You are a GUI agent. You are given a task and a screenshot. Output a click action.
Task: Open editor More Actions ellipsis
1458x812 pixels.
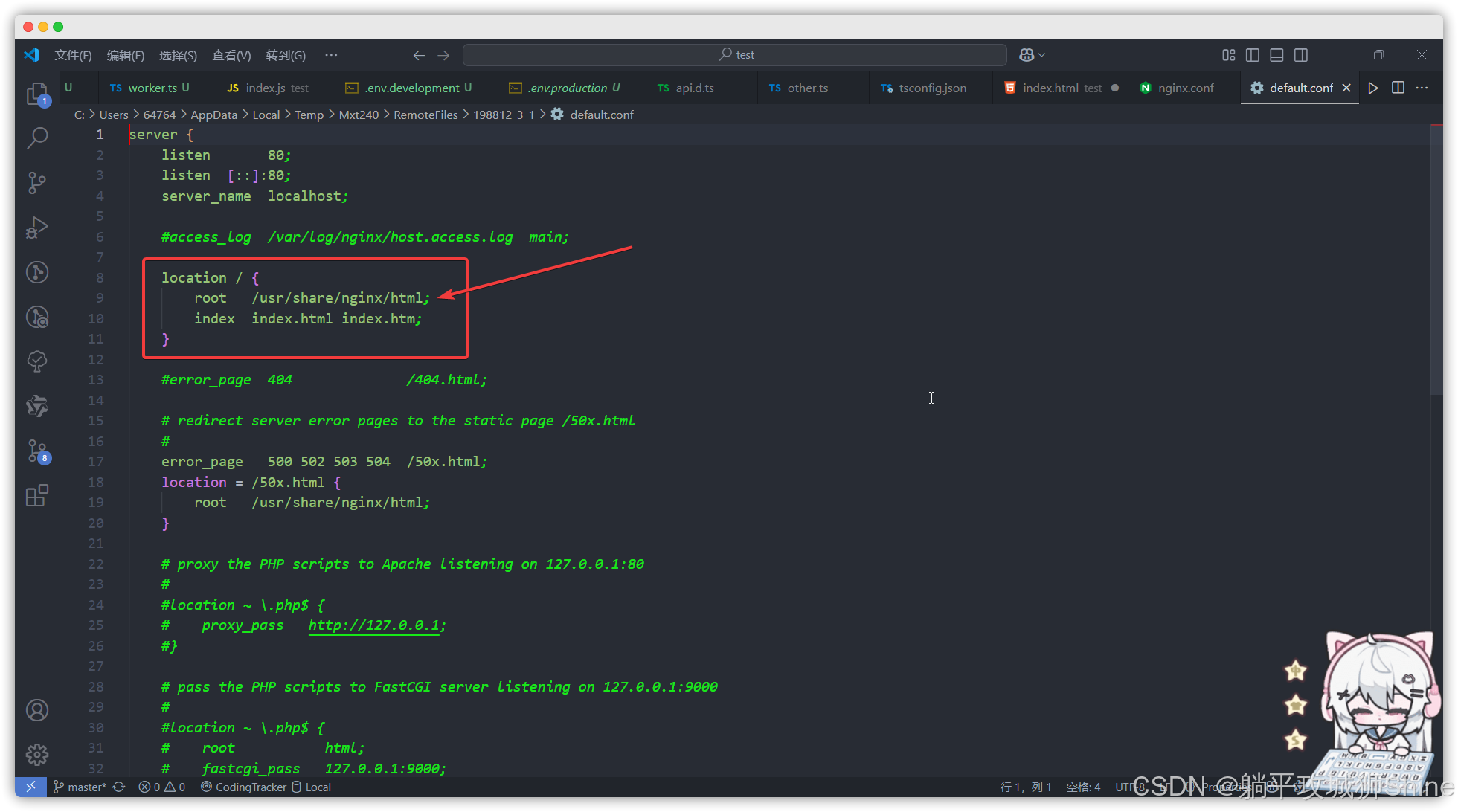pos(1422,88)
